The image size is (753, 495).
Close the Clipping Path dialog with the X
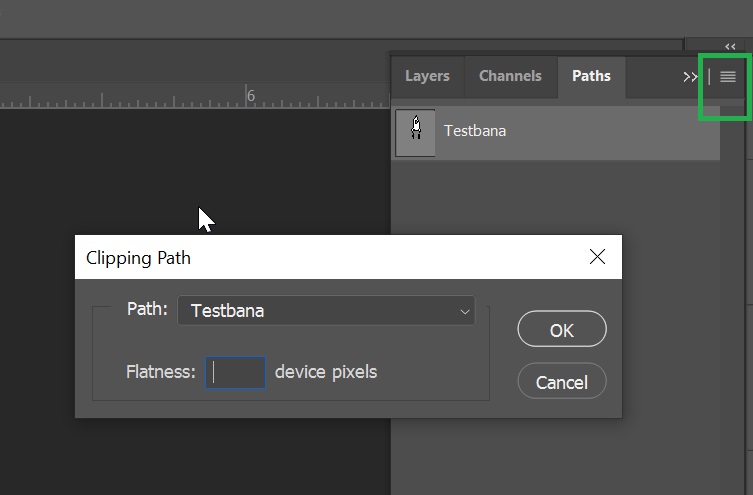point(597,257)
